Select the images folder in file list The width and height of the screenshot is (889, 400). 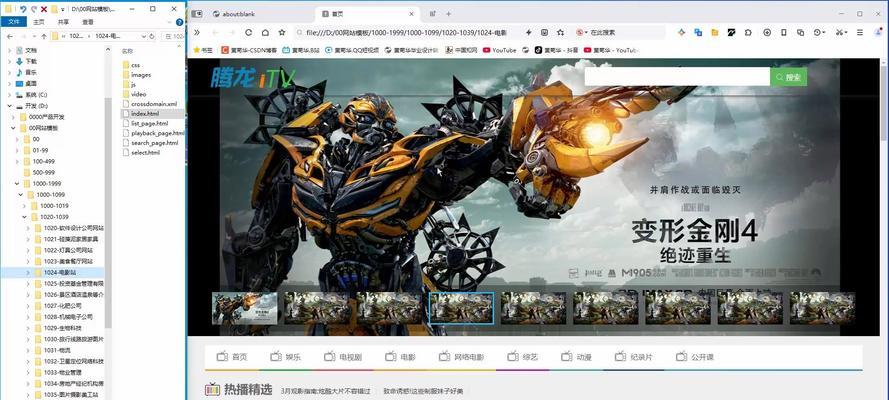click(x=137, y=75)
